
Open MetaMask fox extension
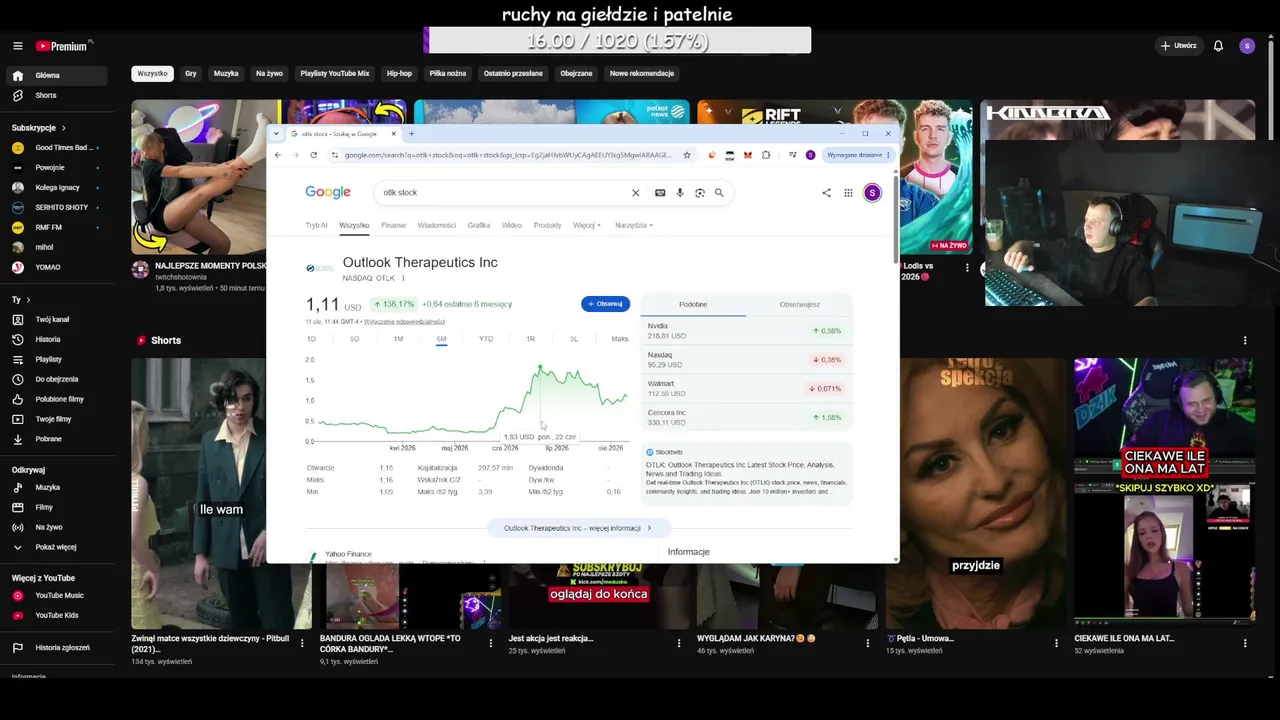[748, 155]
